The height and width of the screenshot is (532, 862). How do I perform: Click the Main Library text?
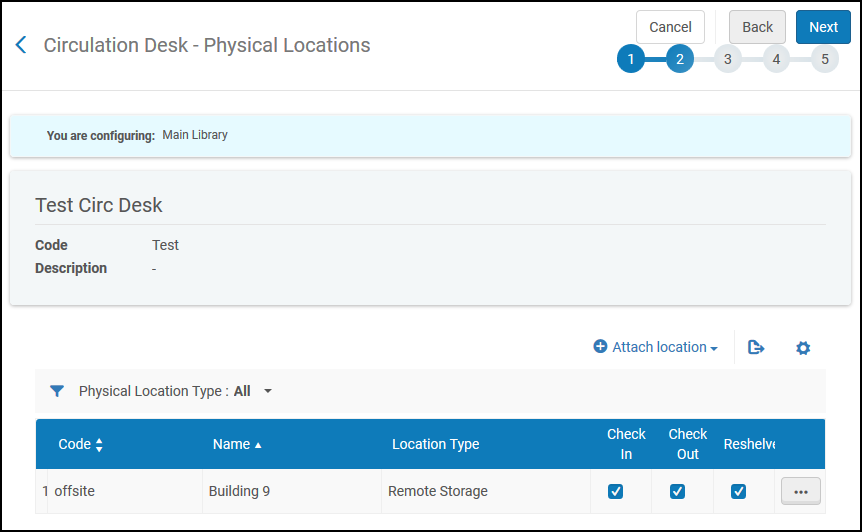point(195,135)
